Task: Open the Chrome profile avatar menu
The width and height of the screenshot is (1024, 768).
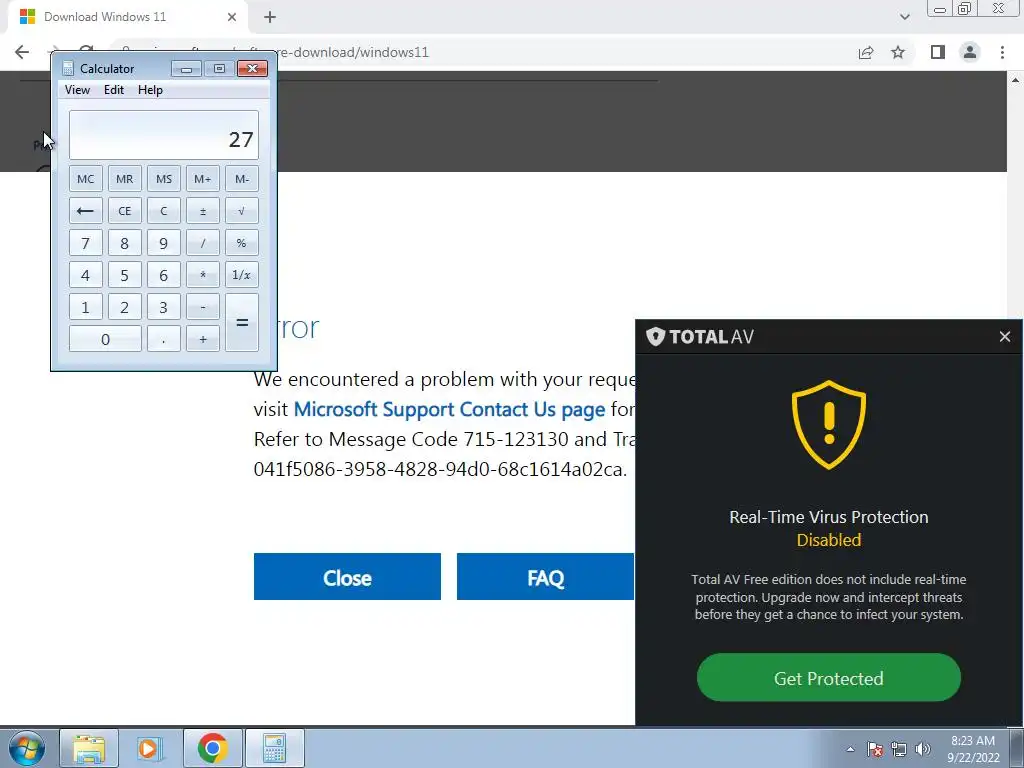Action: click(970, 52)
